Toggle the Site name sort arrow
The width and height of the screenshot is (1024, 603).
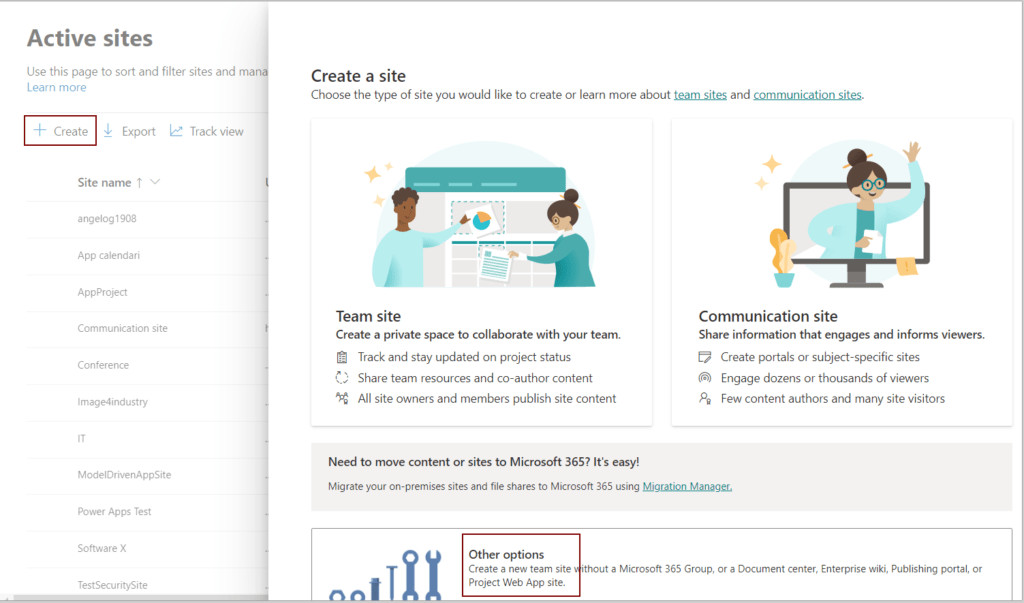pyautogui.click(x=139, y=183)
